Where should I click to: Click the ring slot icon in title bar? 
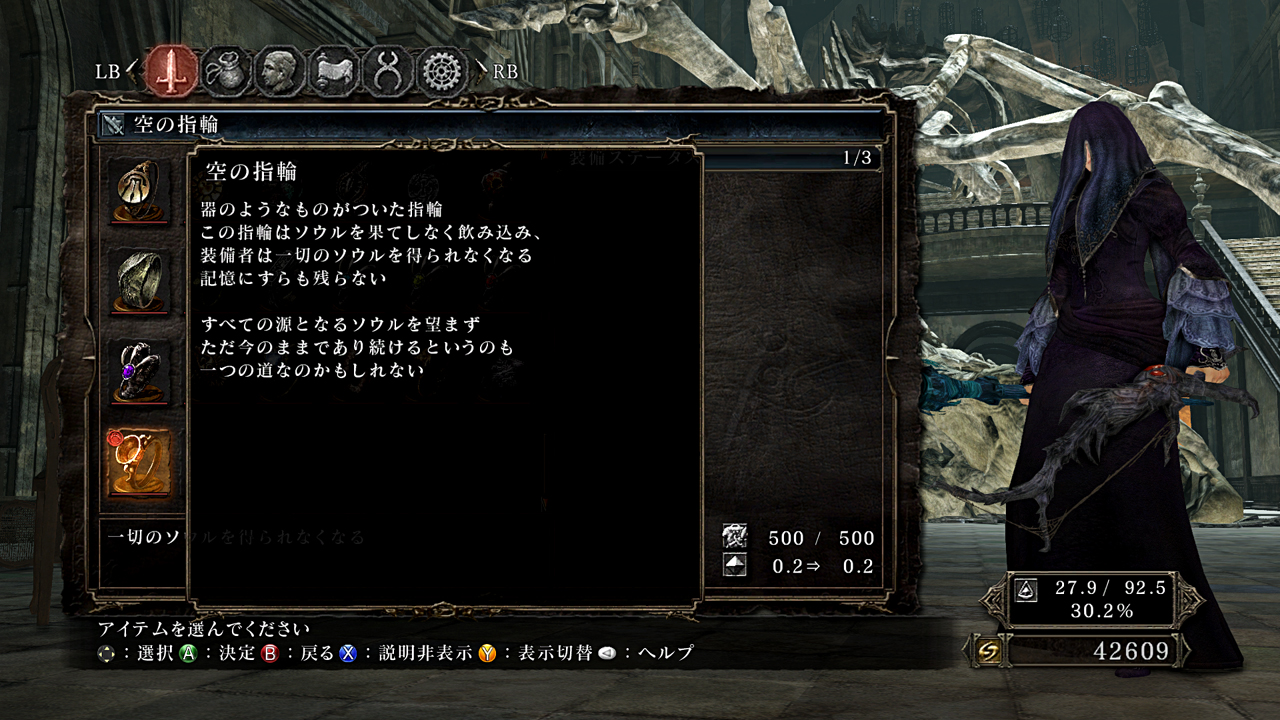tap(113, 125)
